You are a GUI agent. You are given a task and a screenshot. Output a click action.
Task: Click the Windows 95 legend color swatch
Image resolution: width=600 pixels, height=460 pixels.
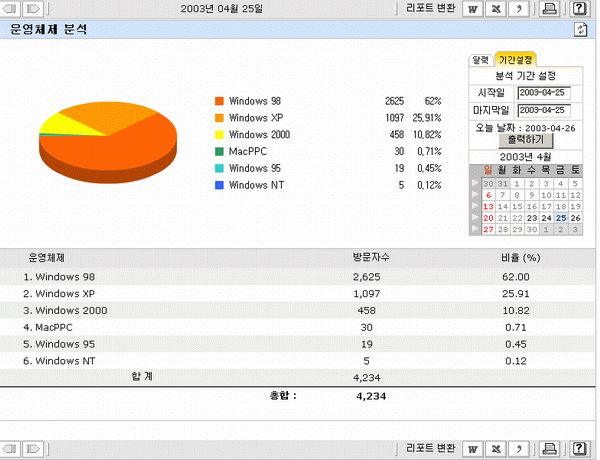[219, 168]
